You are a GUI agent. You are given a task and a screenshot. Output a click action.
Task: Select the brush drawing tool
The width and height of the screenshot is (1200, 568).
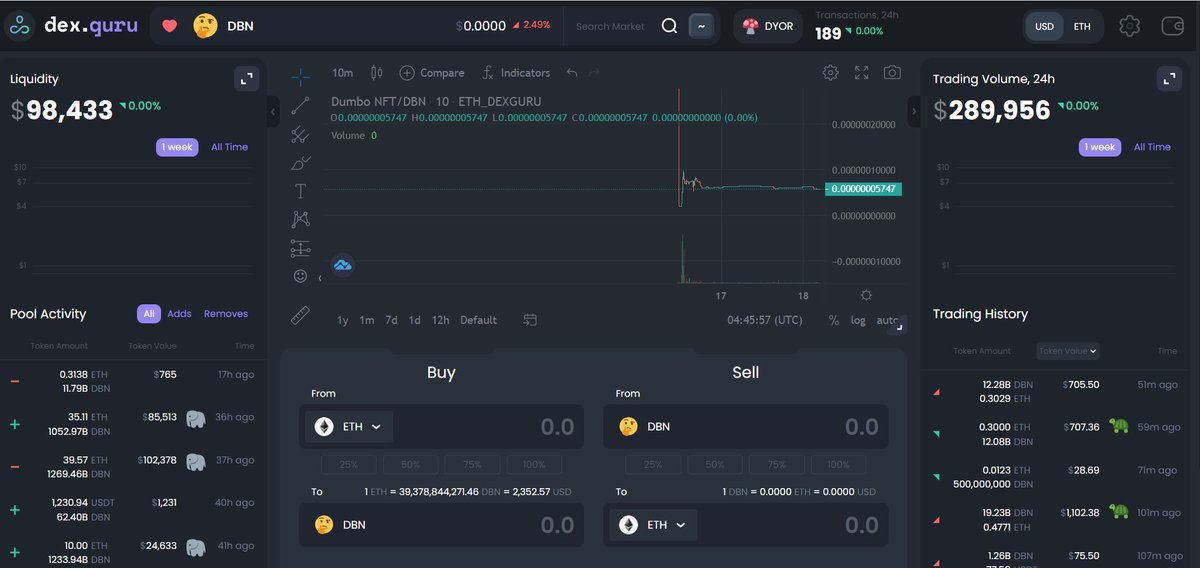pos(300,162)
